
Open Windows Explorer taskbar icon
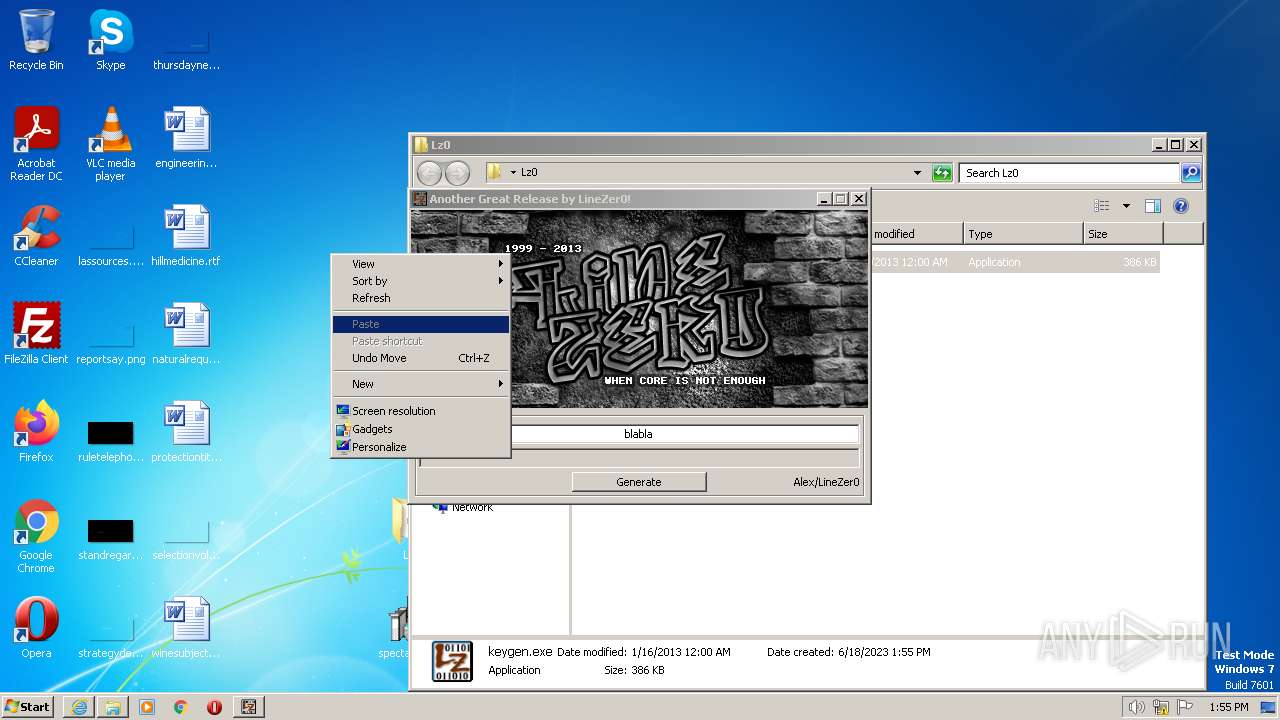(x=113, y=707)
